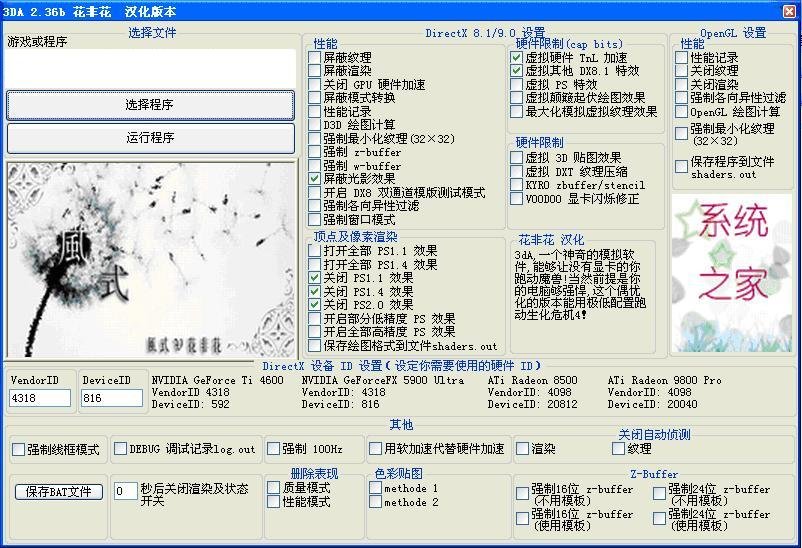Click the 系统之家 logo image
The height and width of the screenshot is (548, 802).
(731, 274)
